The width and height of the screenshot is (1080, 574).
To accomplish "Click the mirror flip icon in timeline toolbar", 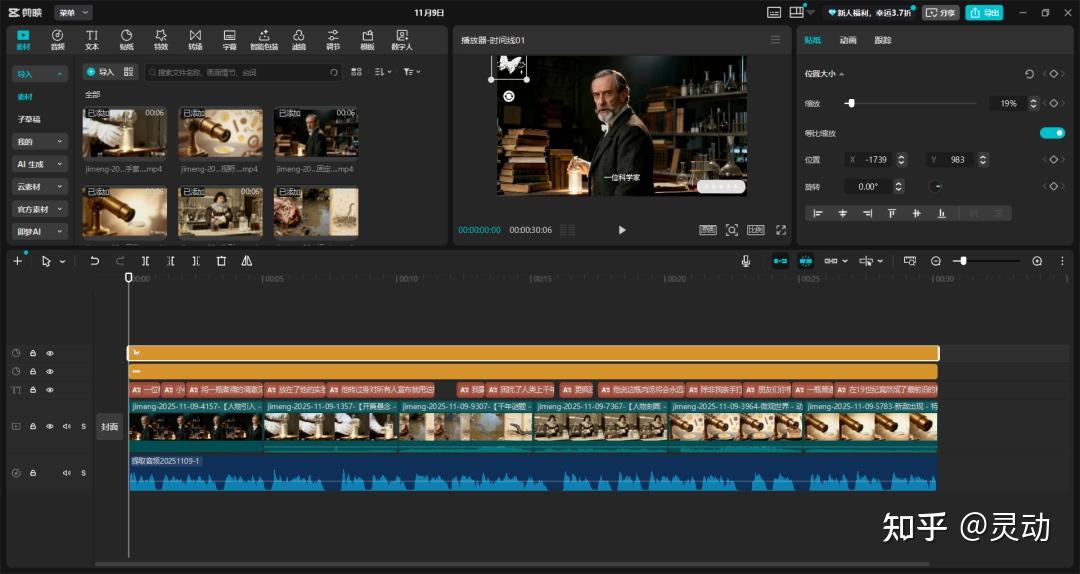I will pyautogui.click(x=247, y=261).
